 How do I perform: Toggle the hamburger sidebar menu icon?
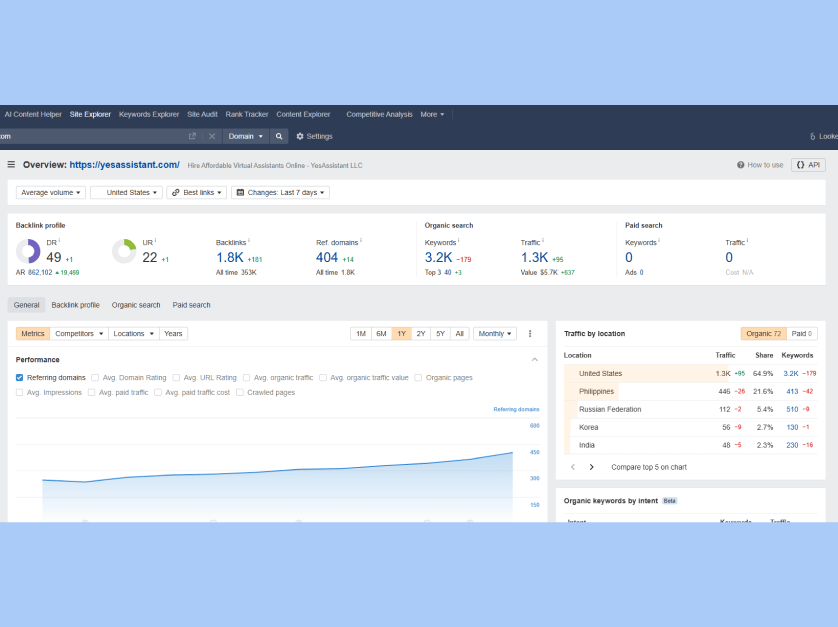click(x=12, y=165)
